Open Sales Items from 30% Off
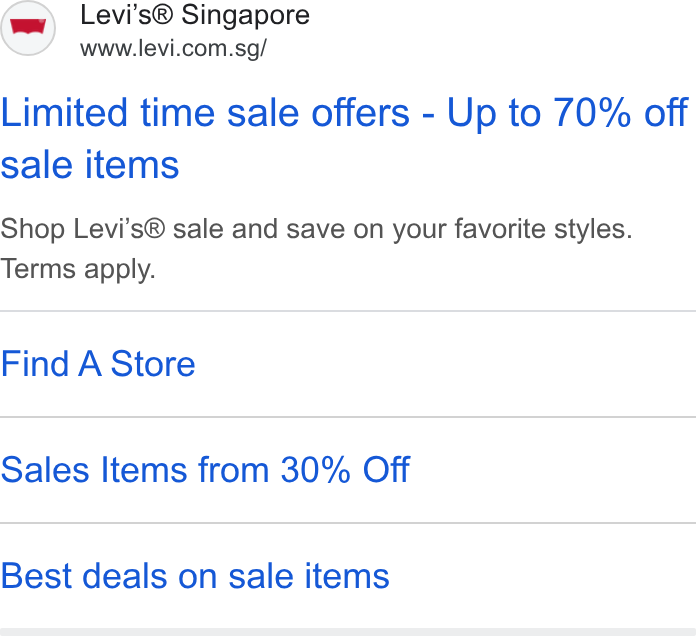Viewport: 696px width, 636px height. point(205,470)
